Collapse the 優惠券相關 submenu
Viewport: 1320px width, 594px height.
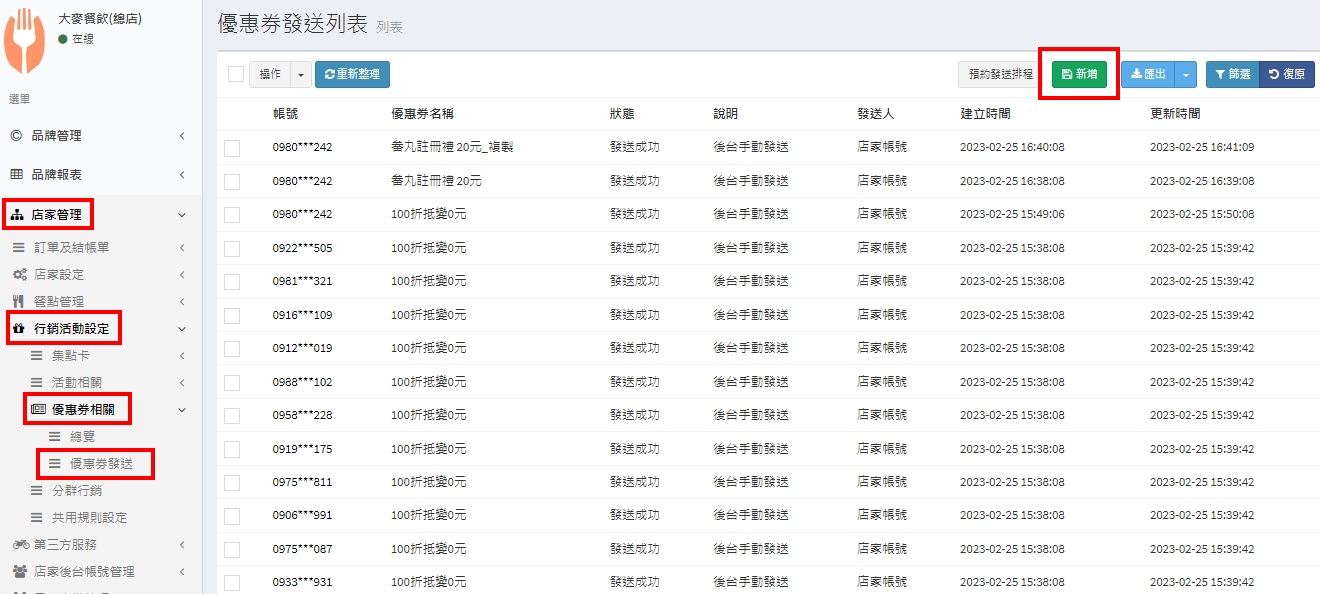point(181,409)
